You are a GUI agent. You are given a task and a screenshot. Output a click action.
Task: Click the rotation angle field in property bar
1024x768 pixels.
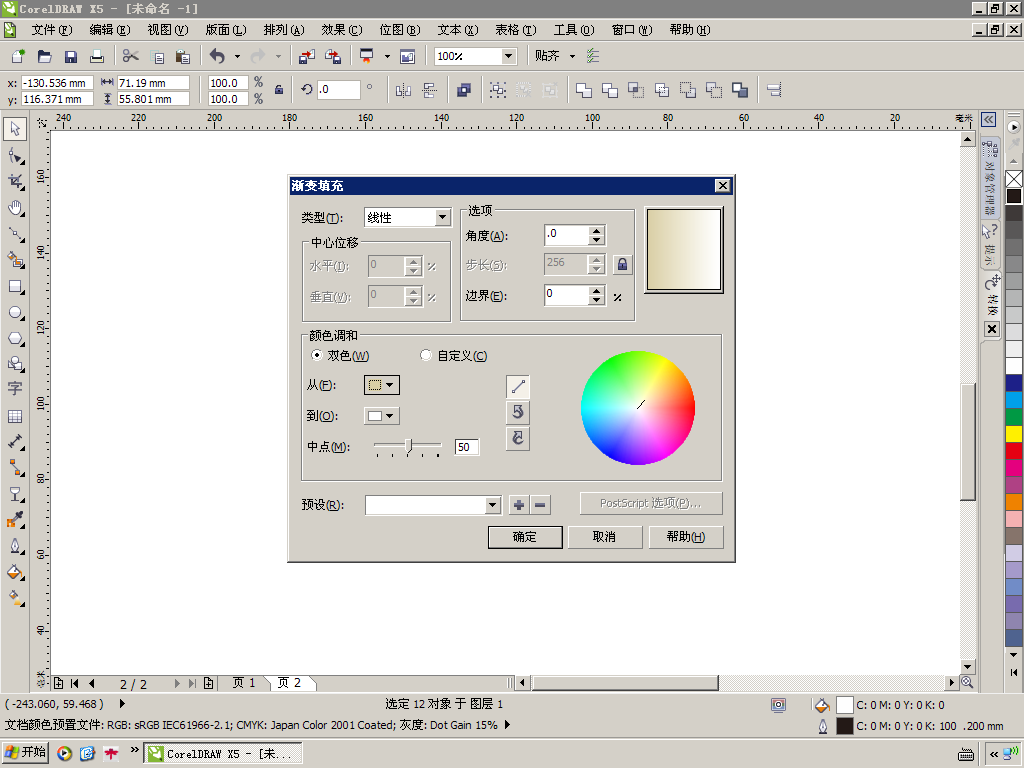[338, 89]
